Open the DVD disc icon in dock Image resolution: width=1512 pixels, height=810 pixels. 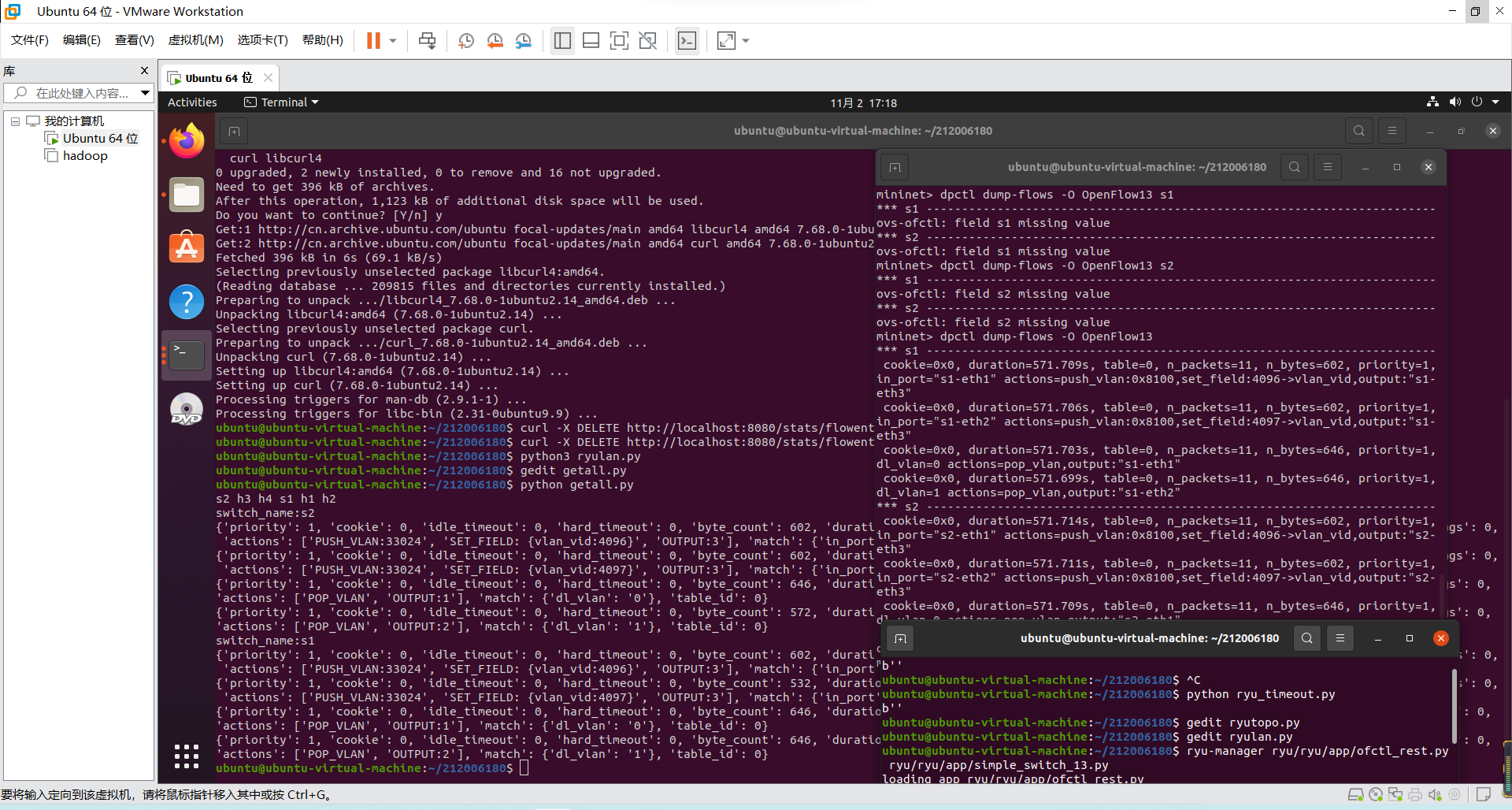pyautogui.click(x=187, y=409)
